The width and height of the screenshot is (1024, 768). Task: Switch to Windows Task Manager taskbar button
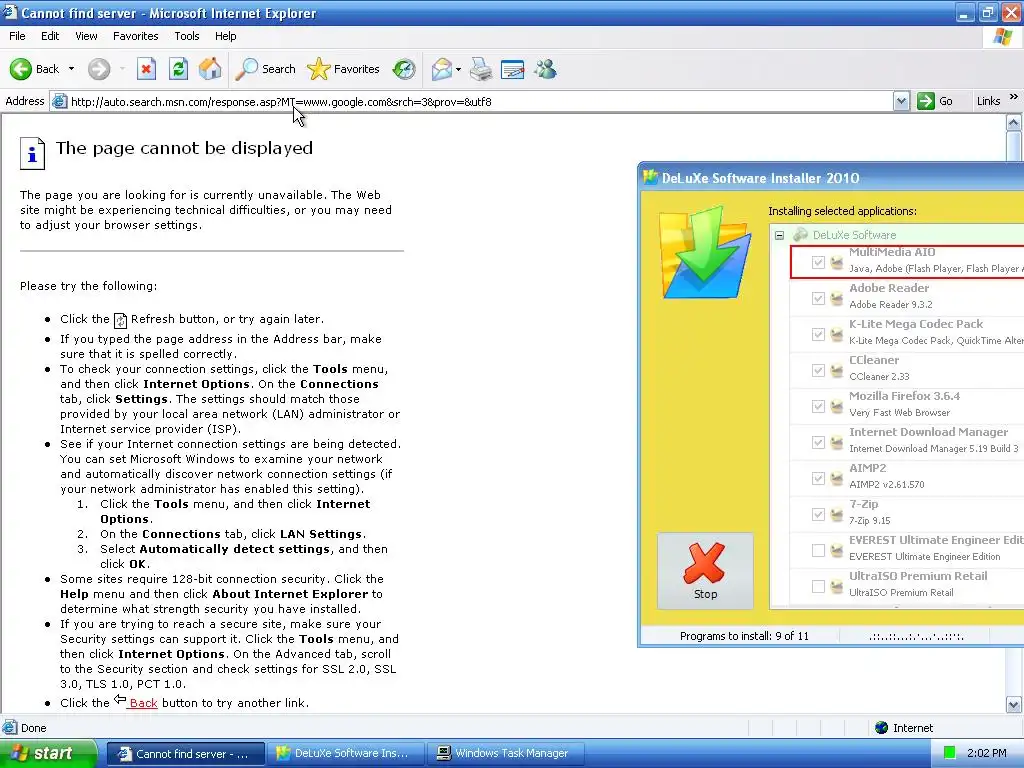[505, 753]
